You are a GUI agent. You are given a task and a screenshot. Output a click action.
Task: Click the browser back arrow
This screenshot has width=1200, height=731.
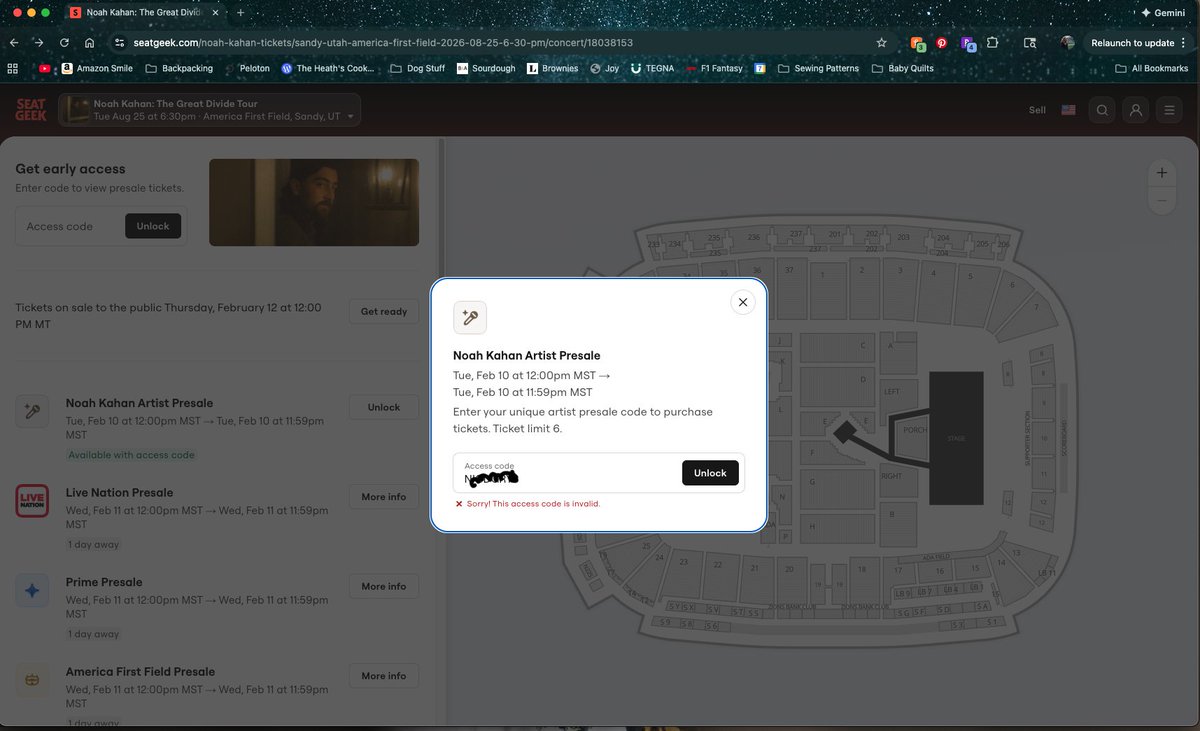point(14,43)
